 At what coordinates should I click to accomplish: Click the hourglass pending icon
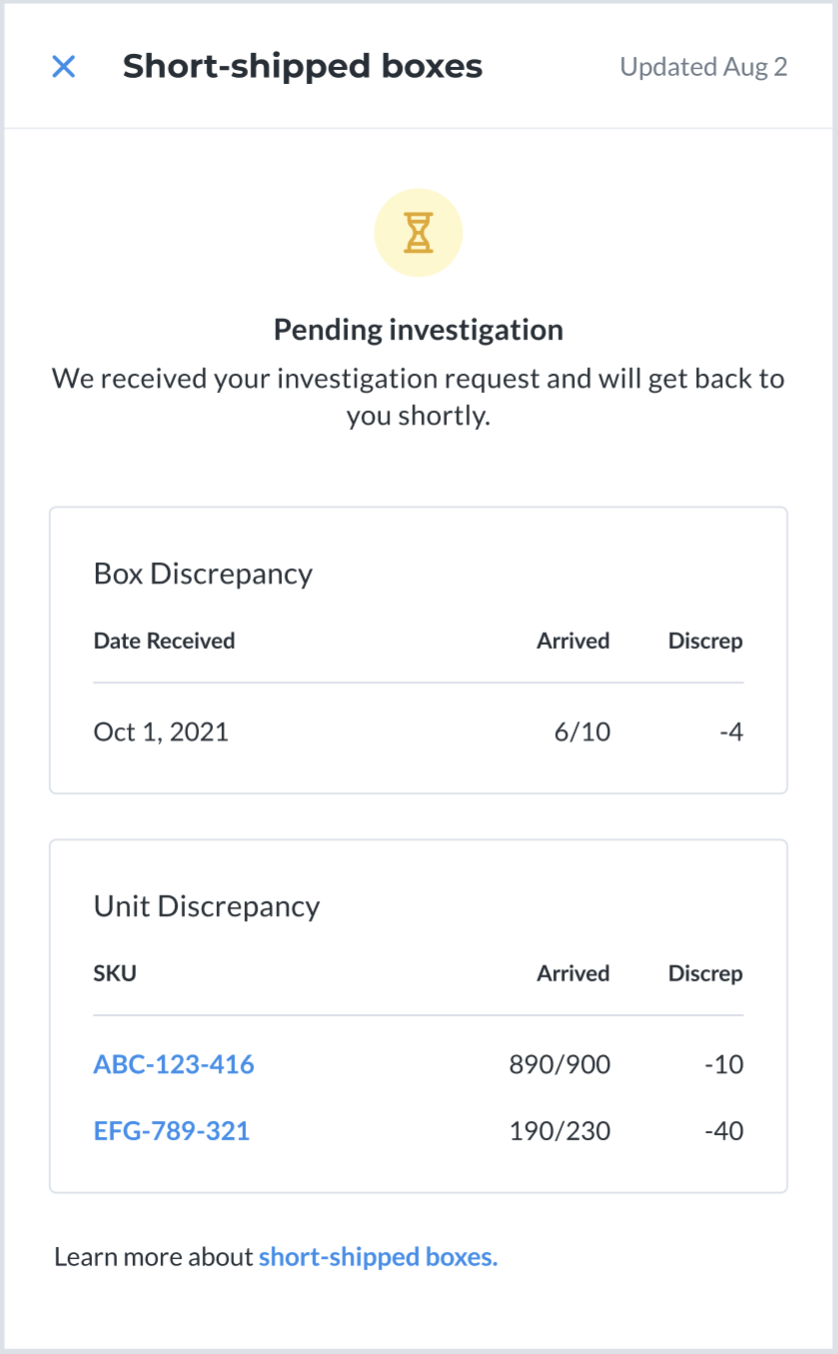tap(418, 233)
